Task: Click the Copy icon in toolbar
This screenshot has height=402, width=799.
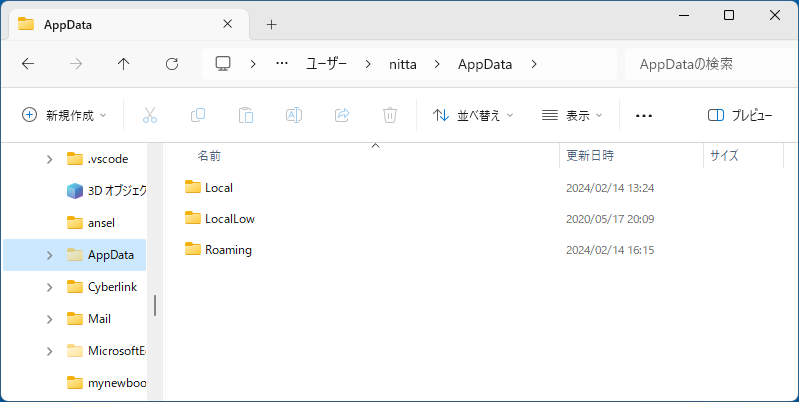Action: click(198, 115)
